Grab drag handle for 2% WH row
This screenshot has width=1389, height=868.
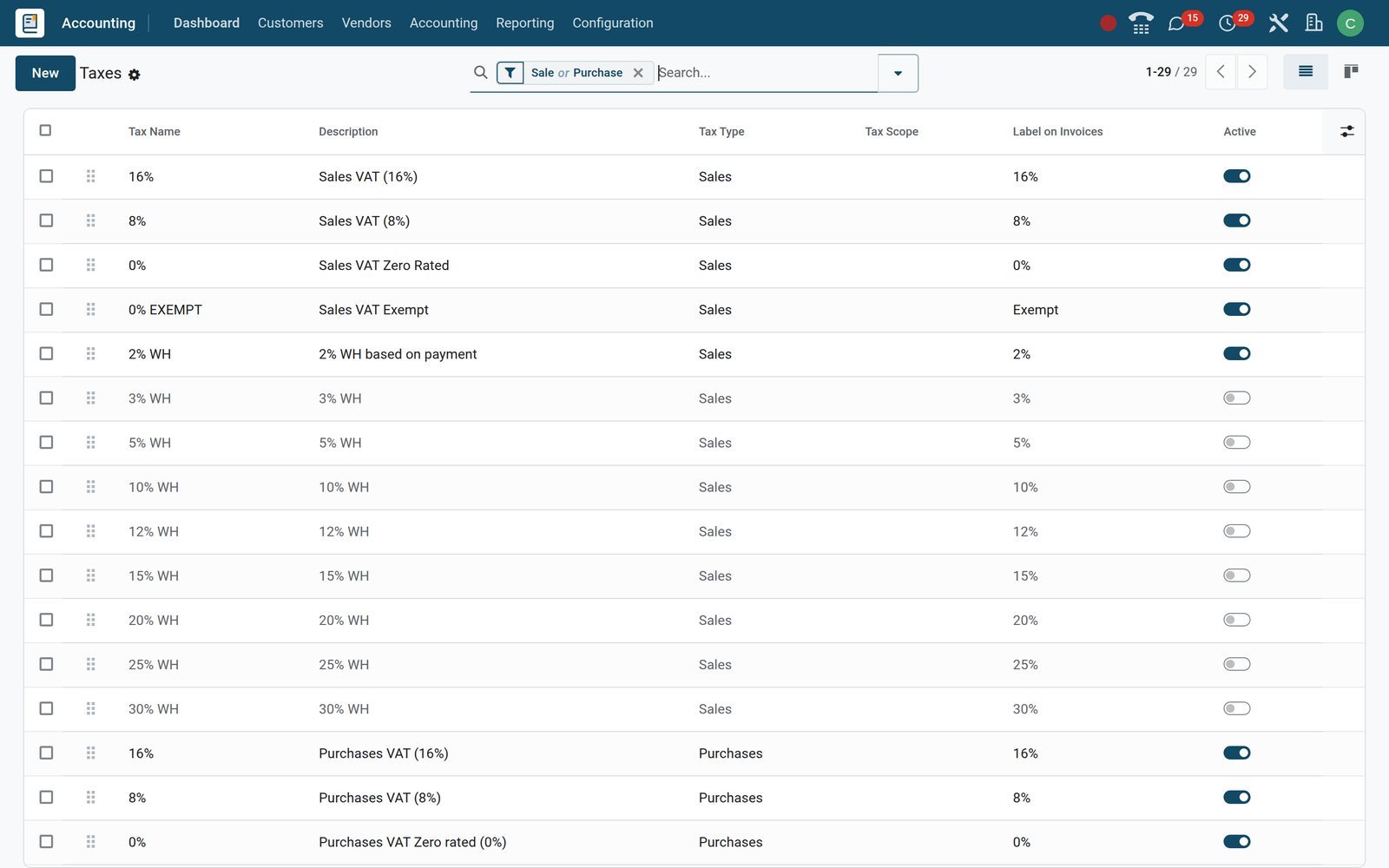[90, 353]
